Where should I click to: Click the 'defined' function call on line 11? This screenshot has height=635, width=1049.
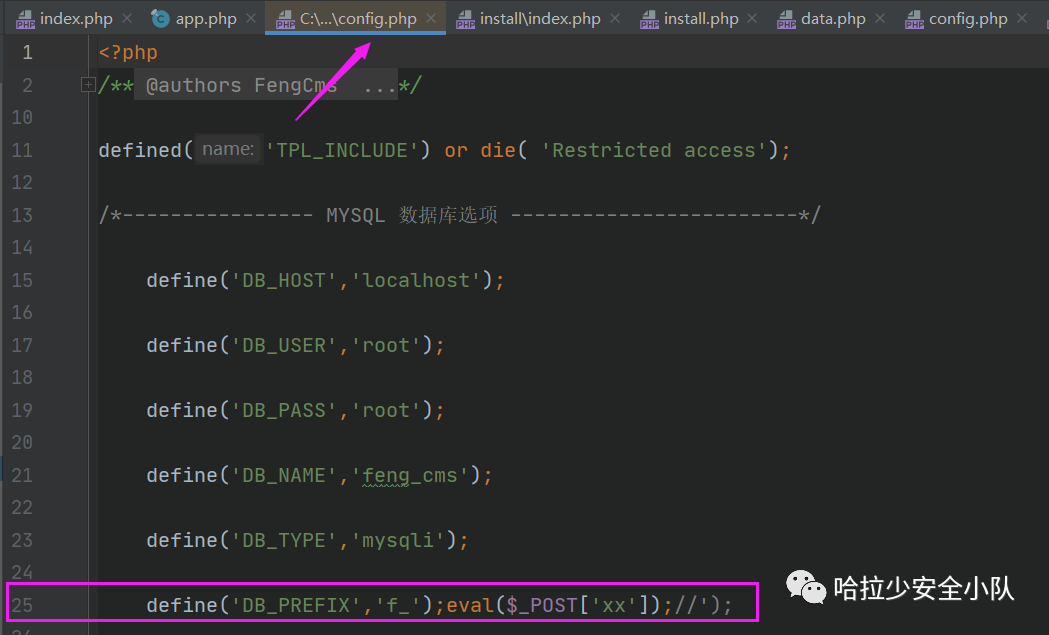point(140,150)
